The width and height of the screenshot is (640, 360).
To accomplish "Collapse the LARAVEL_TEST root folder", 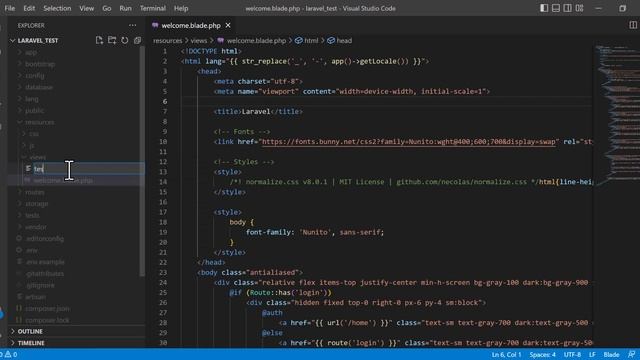I will (38, 40).
